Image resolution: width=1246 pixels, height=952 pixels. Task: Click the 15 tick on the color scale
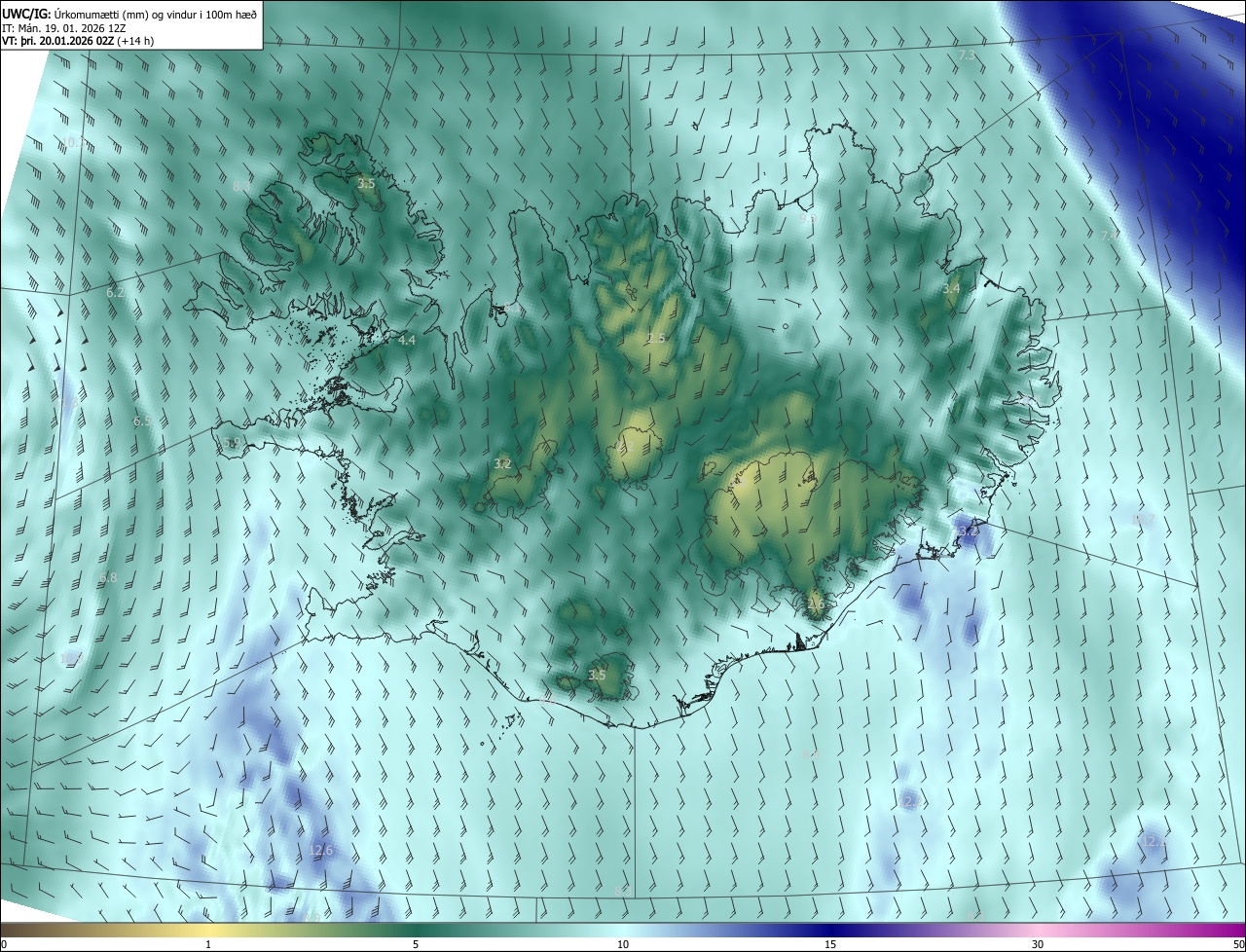[x=830, y=944]
